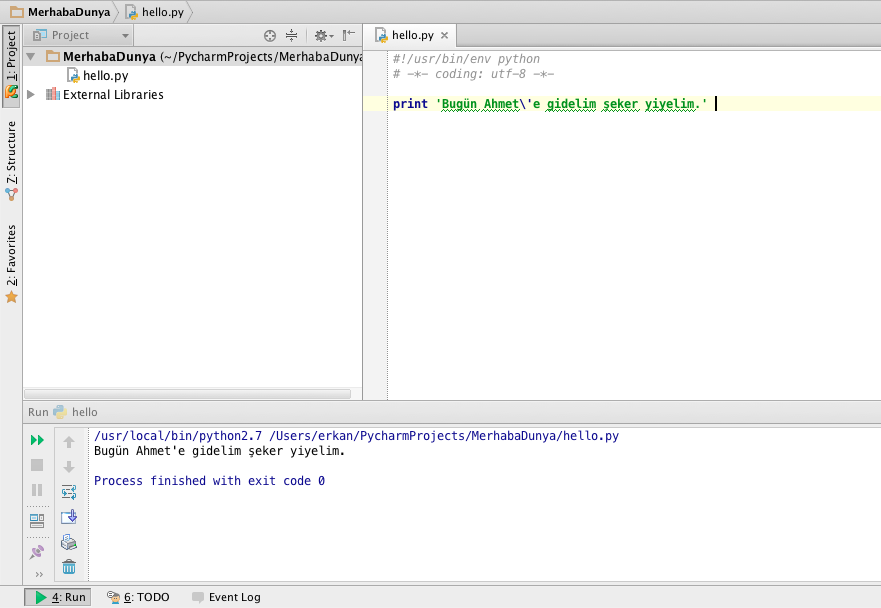Show more Run toolbar actions chevrons
Viewport: 881px width, 608px height.
coord(39,574)
